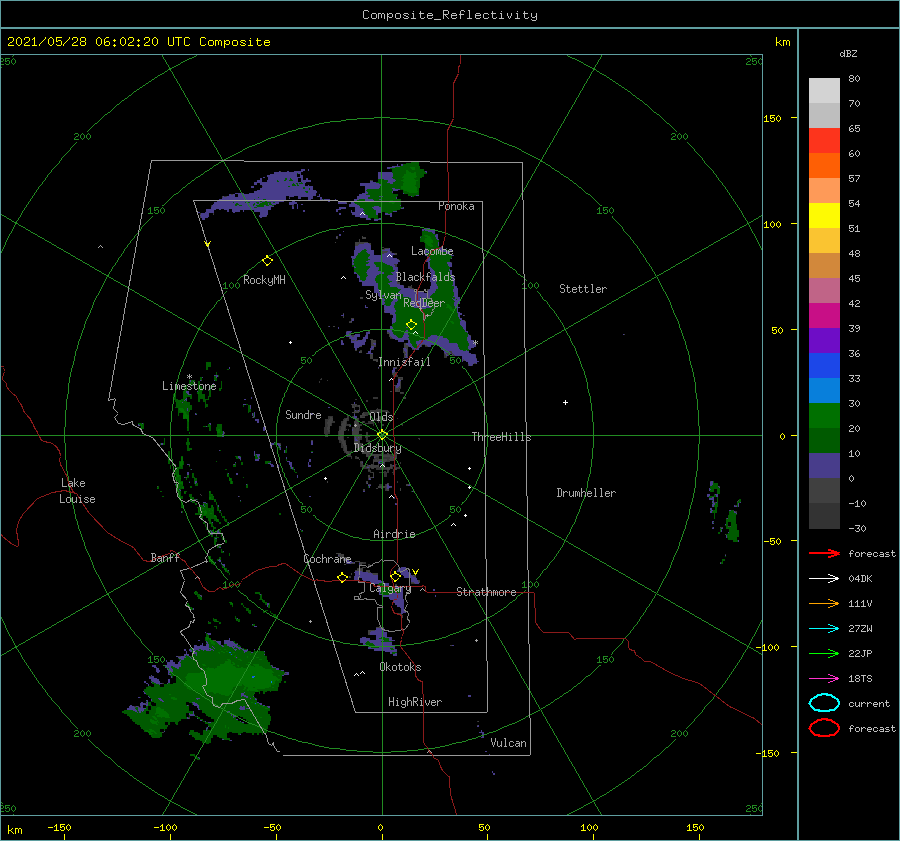Click the 2021/05/28 06:02:20 UTC timestamp
Screen dimensions: 900x841
[x=138, y=42]
